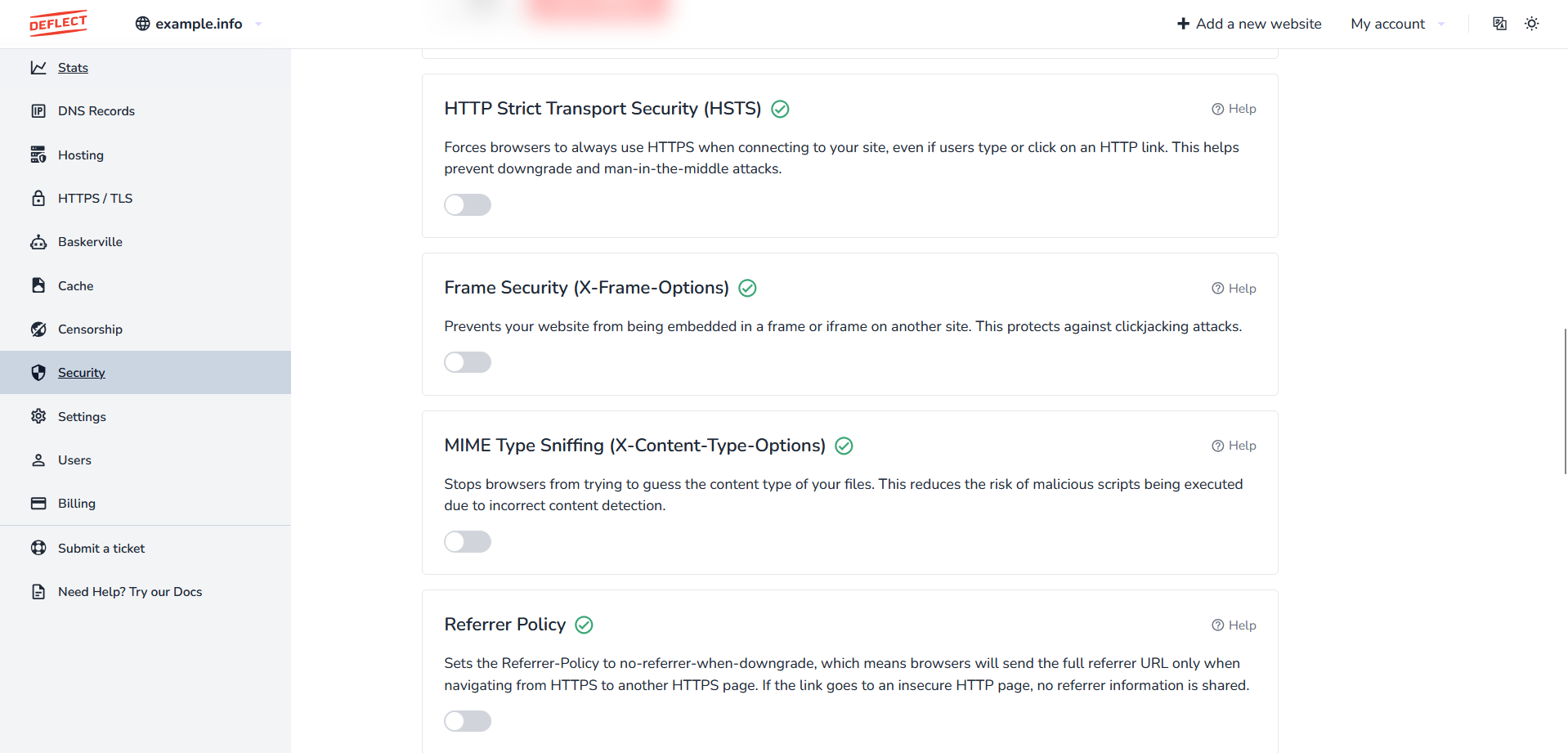This screenshot has height=753, width=1568.
Task: Click the Billing card icon
Action: [38, 504]
